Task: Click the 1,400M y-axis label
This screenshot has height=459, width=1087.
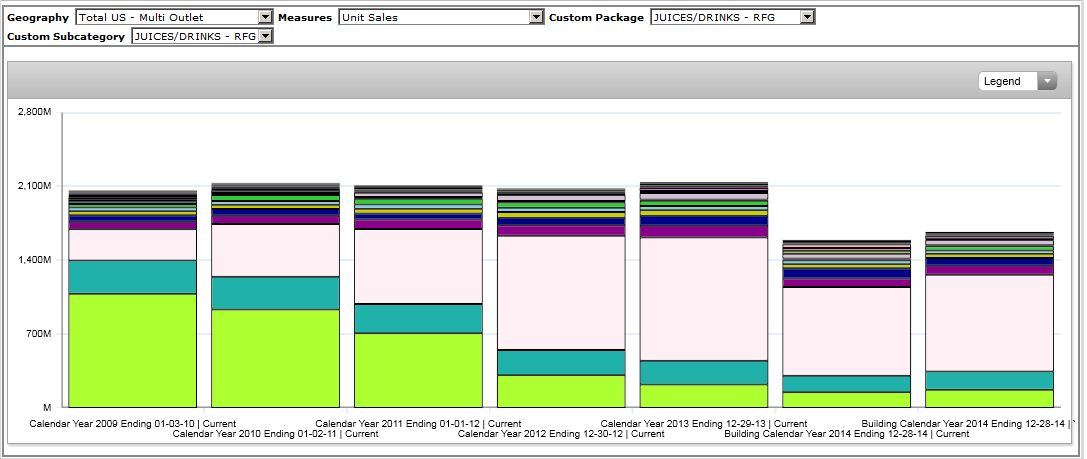Action: click(x=34, y=260)
